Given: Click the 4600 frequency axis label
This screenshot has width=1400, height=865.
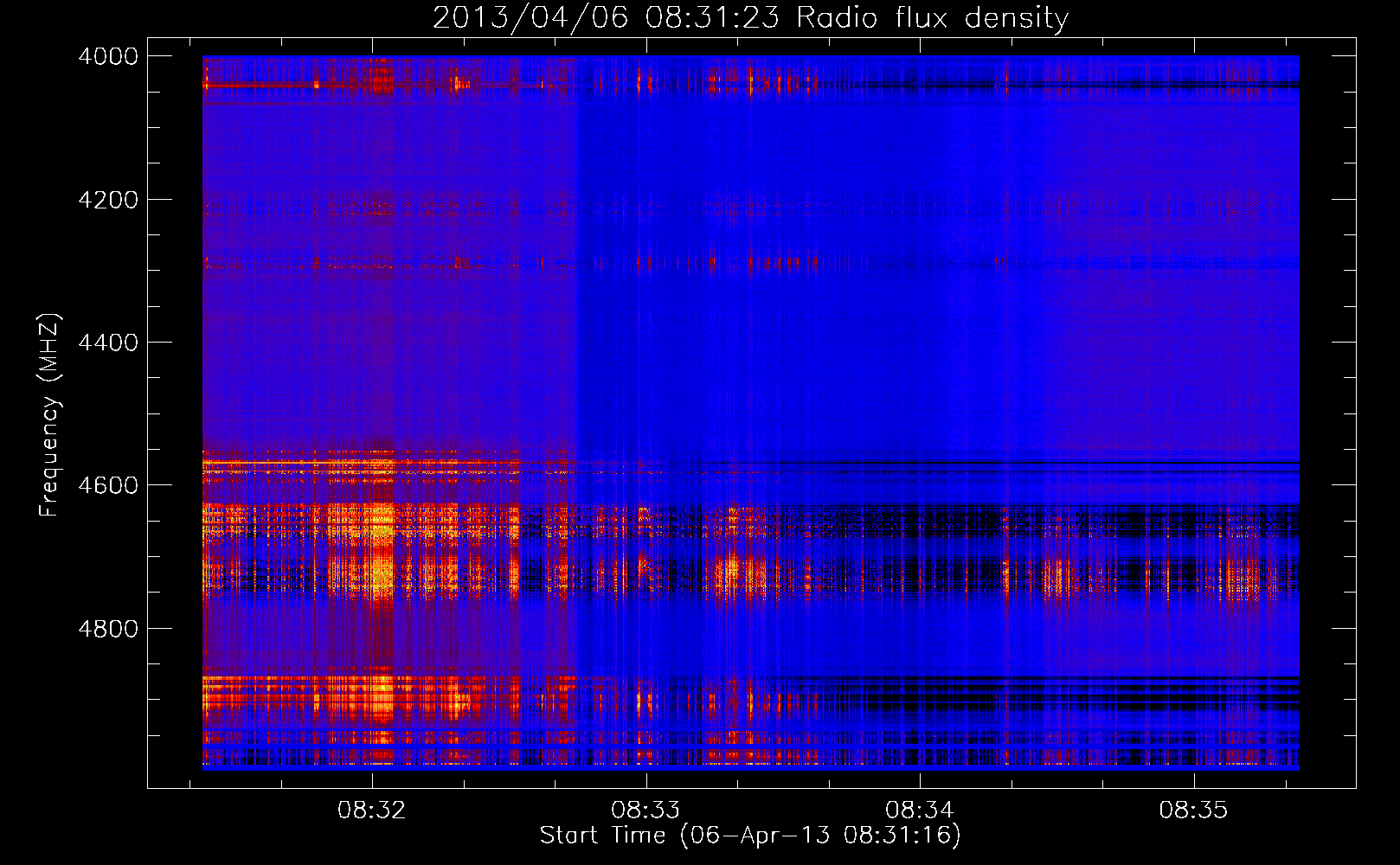Looking at the screenshot, I should tap(108, 485).
